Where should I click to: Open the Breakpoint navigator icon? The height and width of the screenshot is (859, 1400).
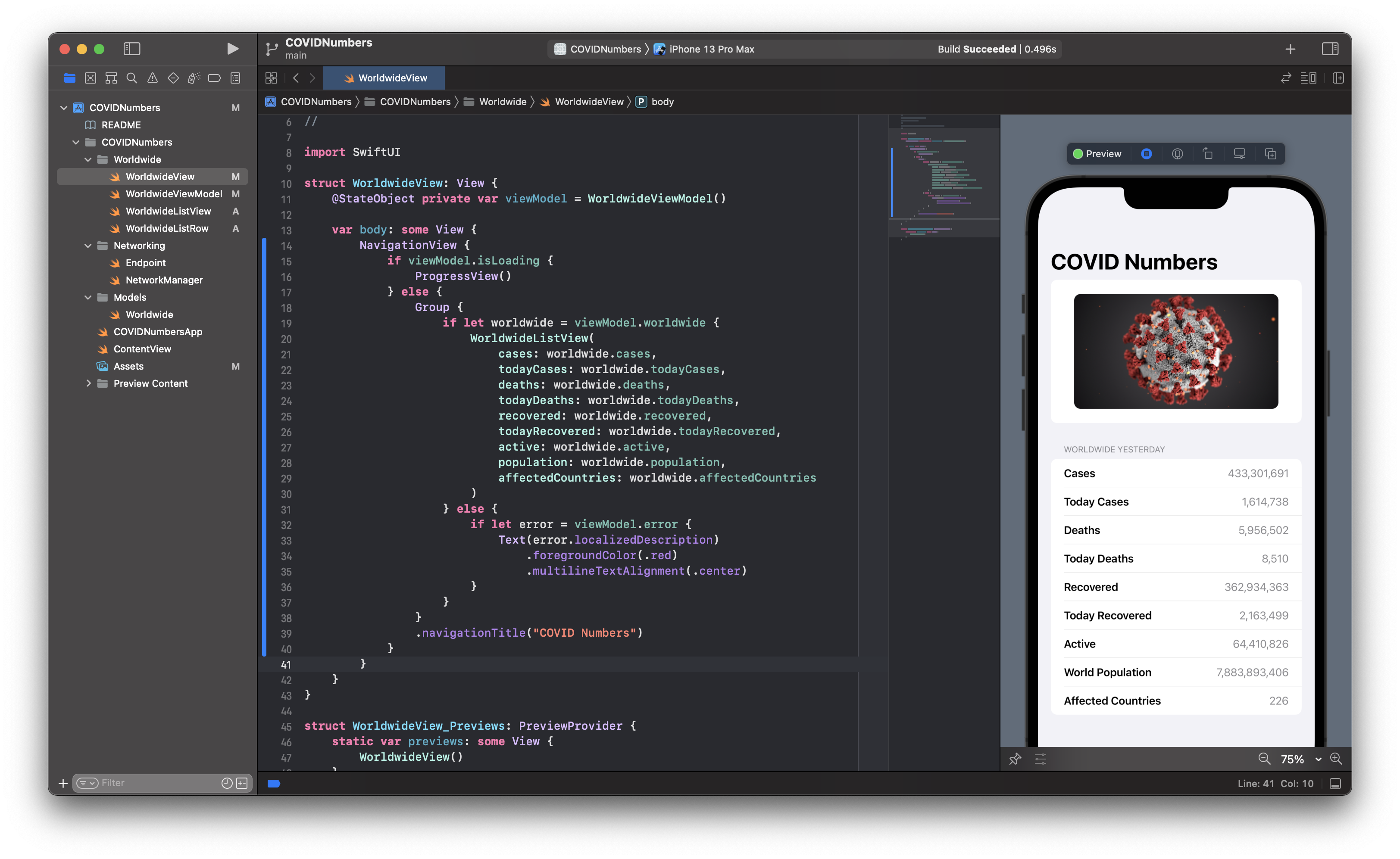(214, 78)
